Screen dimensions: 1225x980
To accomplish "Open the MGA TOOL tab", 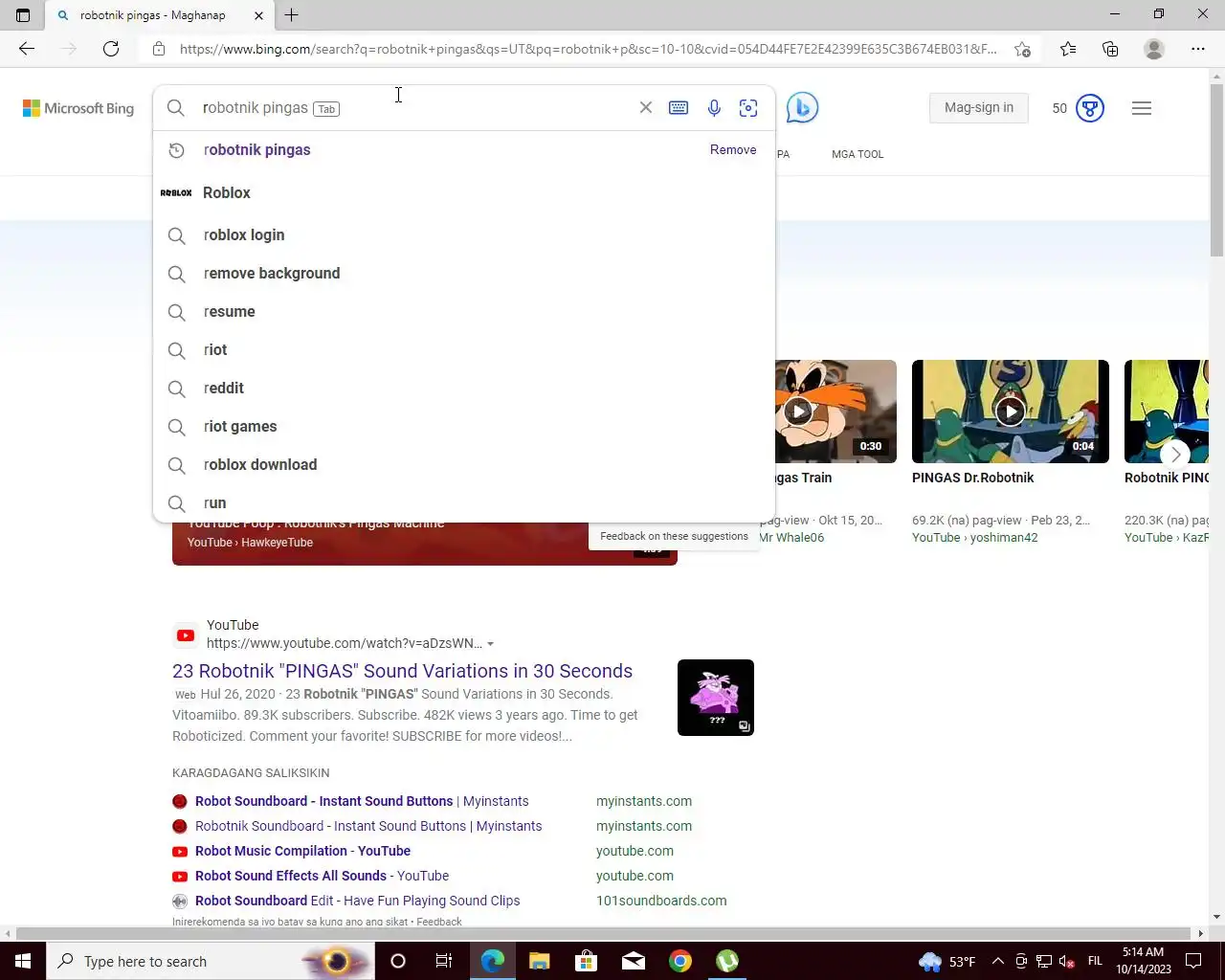I will click(x=857, y=154).
